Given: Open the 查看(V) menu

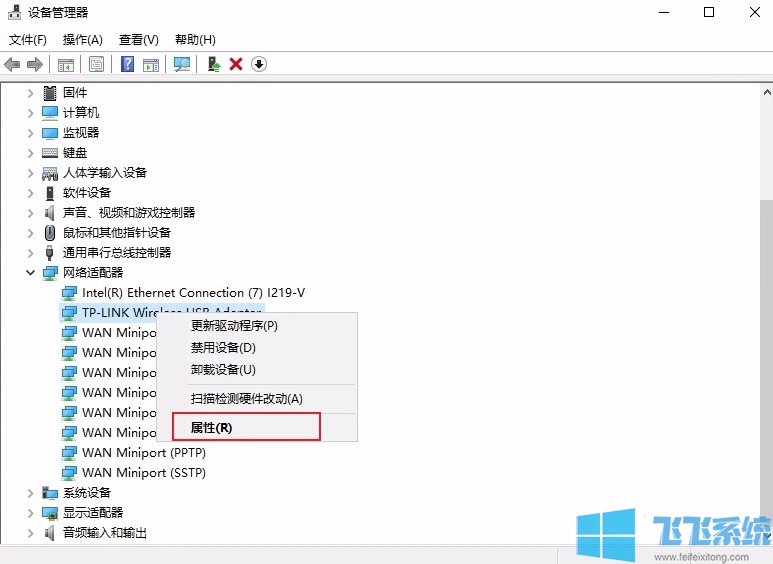Looking at the screenshot, I should tap(139, 39).
